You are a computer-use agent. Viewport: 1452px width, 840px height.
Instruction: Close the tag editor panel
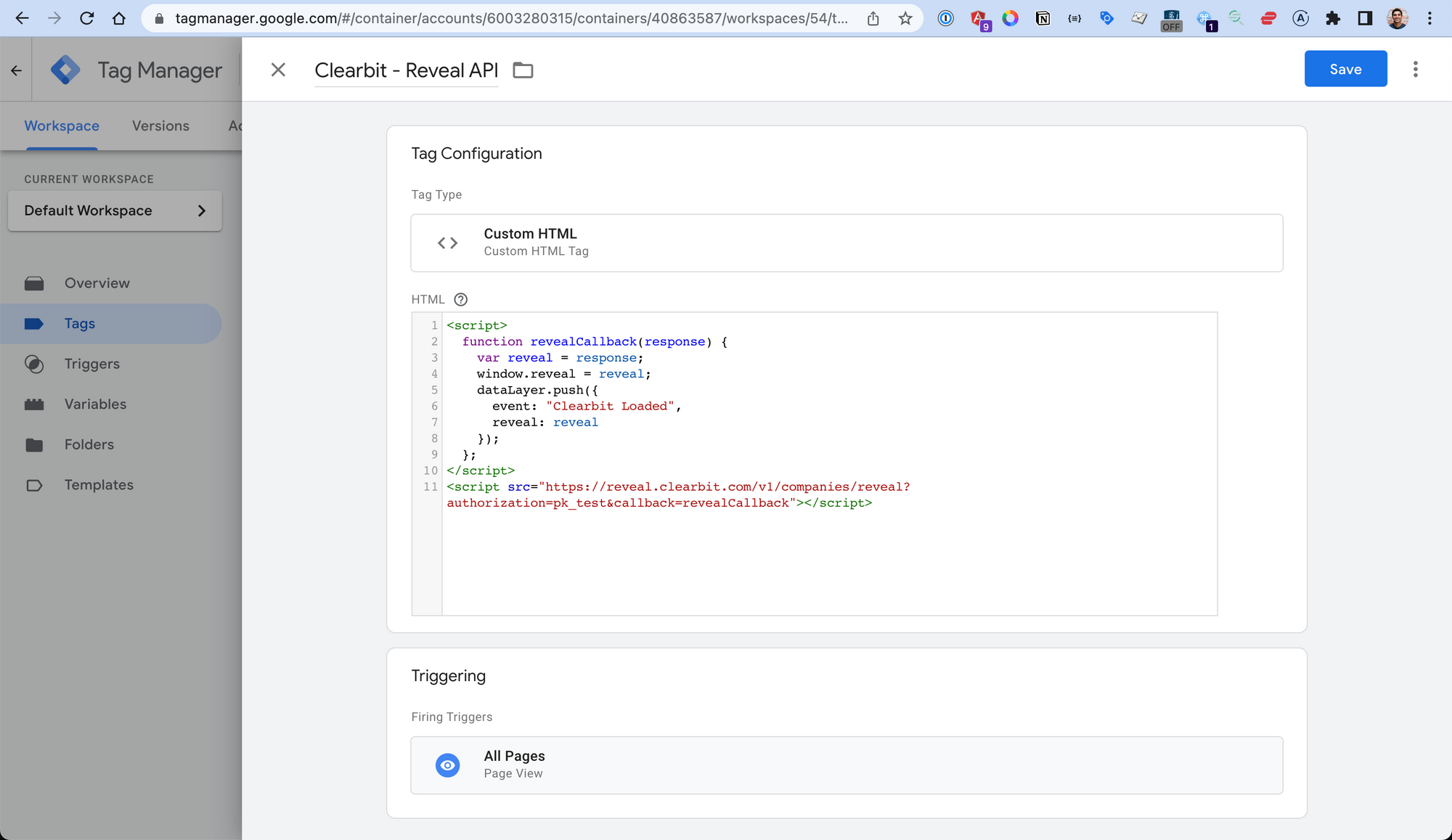click(x=278, y=70)
